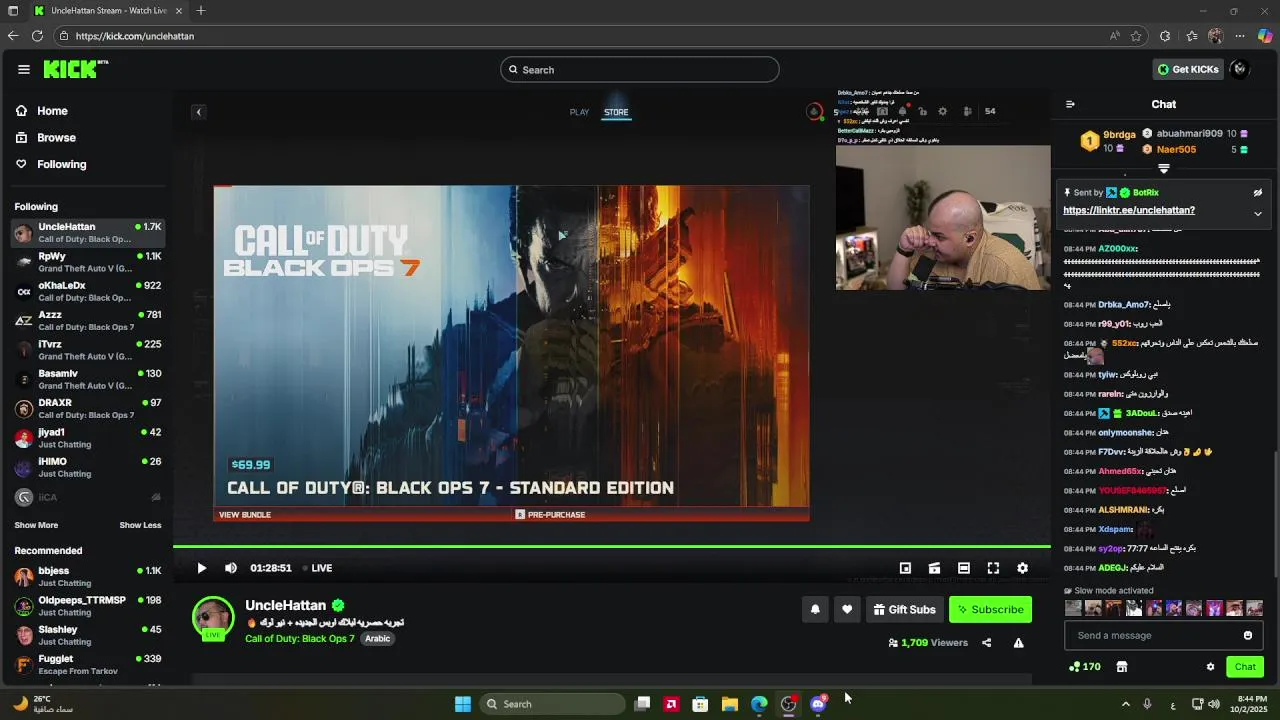Toggle theater mode
This screenshot has width=1280, height=720.
(964, 568)
